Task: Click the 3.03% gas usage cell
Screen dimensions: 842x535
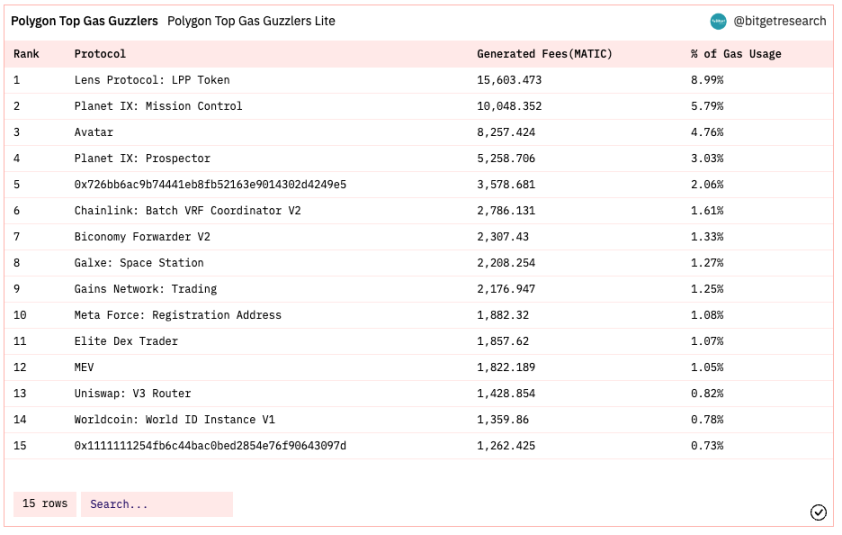Action: [707, 158]
